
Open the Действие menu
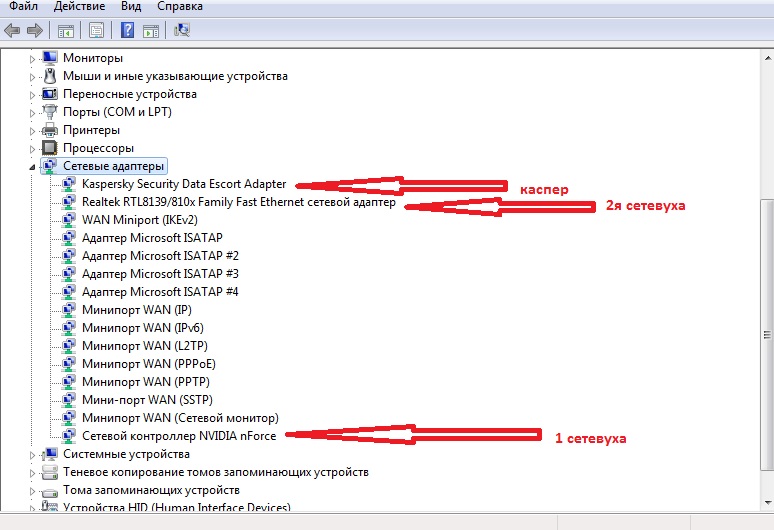[79, 6]
